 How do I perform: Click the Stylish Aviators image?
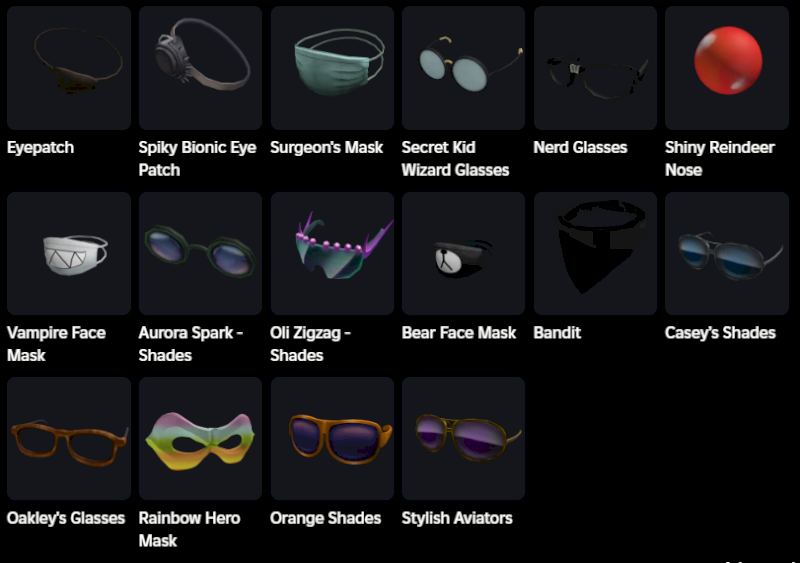(463, 438)
